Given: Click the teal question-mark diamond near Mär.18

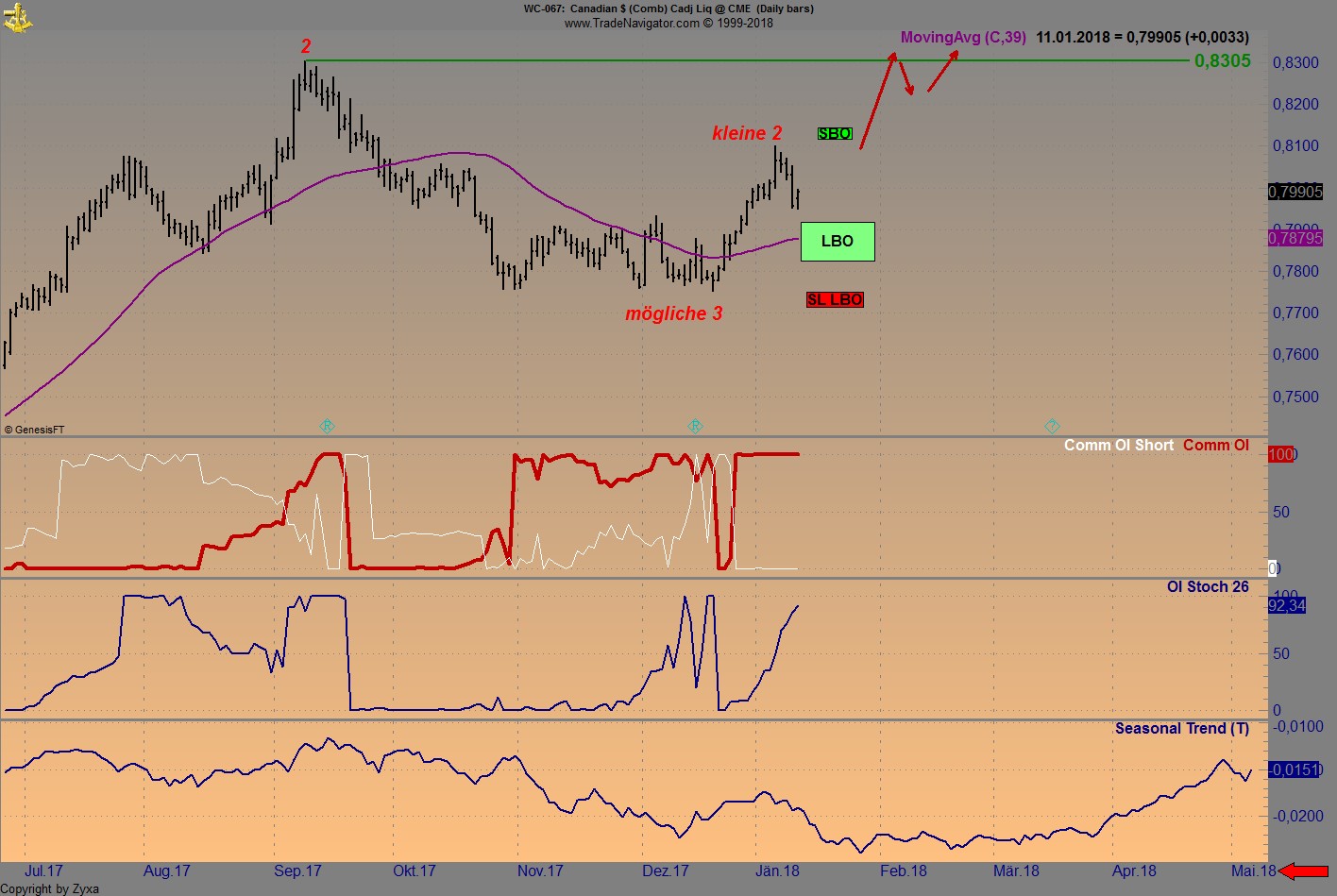Looking at the screenshot, I should click(1051, 427).
